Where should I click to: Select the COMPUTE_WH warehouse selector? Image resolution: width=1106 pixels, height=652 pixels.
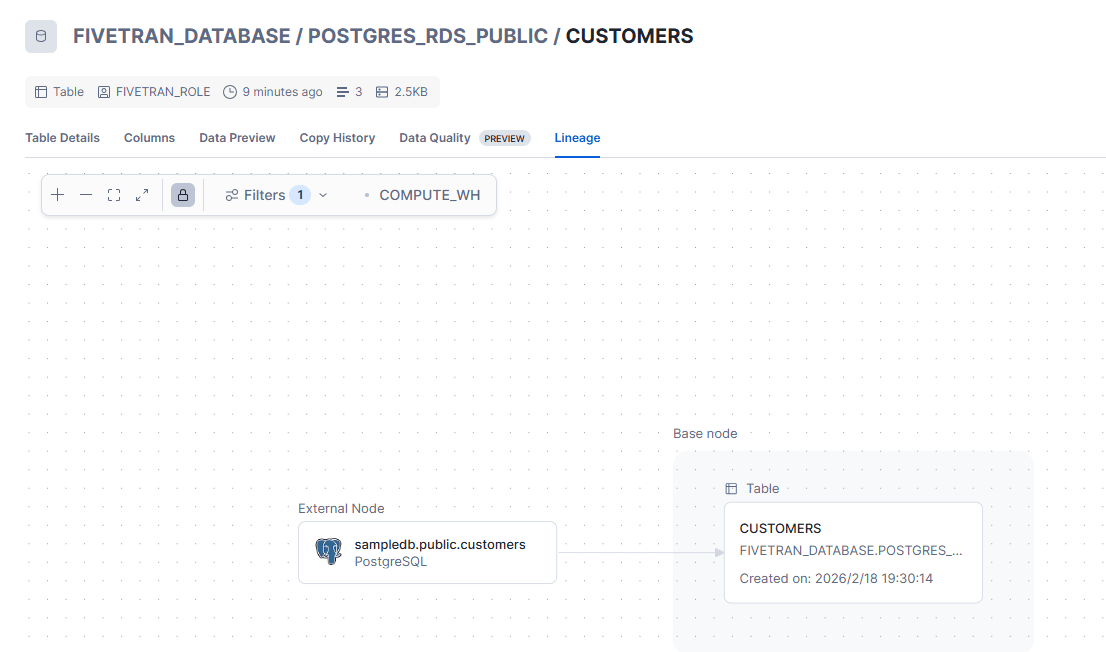(429, 195)
